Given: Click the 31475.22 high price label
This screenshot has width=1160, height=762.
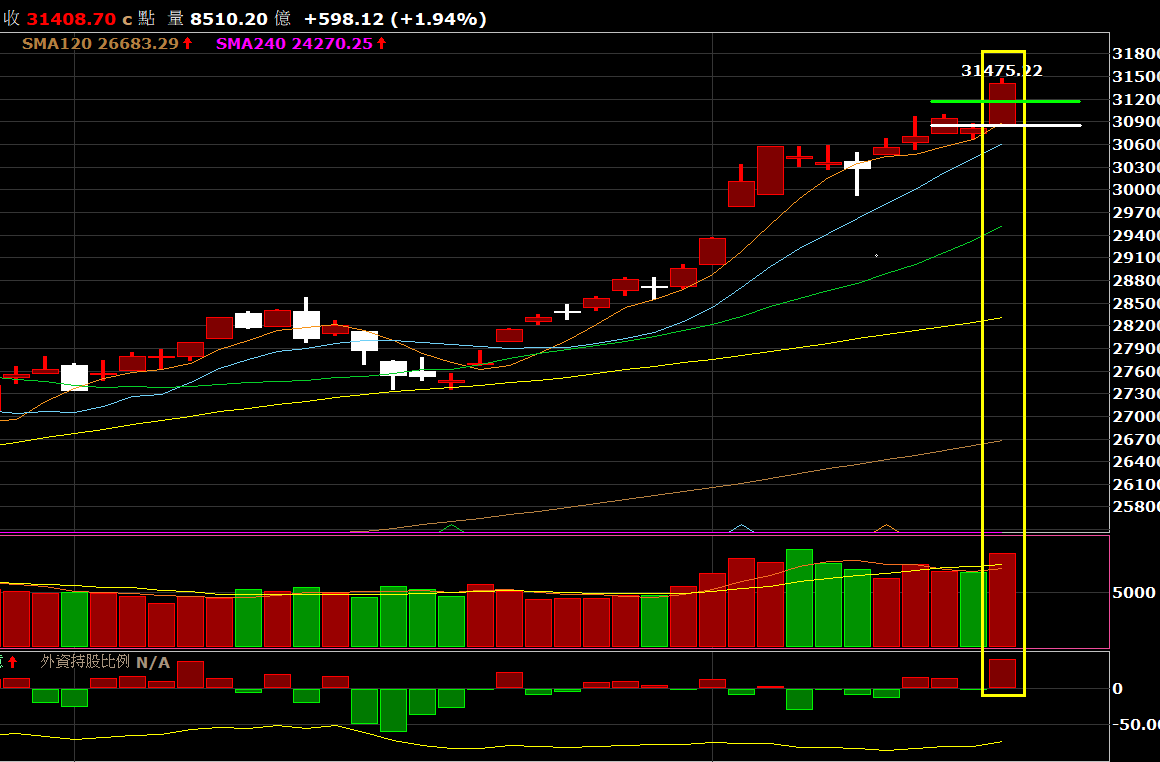Looking at the screenshot, I should tap(1001, 71).
